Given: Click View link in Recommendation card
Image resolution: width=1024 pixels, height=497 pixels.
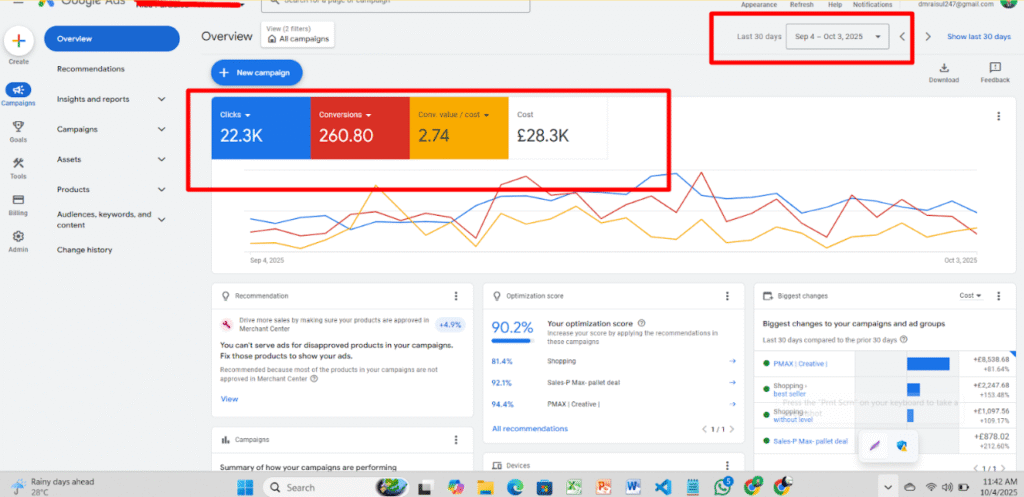Looking at the screenshot, I should click(229, 398).
